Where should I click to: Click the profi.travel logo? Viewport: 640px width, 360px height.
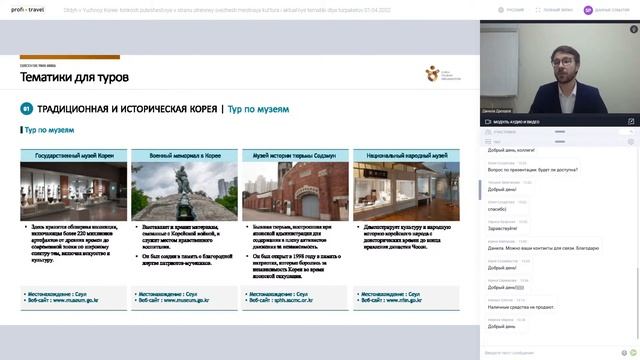click(27, 9)
